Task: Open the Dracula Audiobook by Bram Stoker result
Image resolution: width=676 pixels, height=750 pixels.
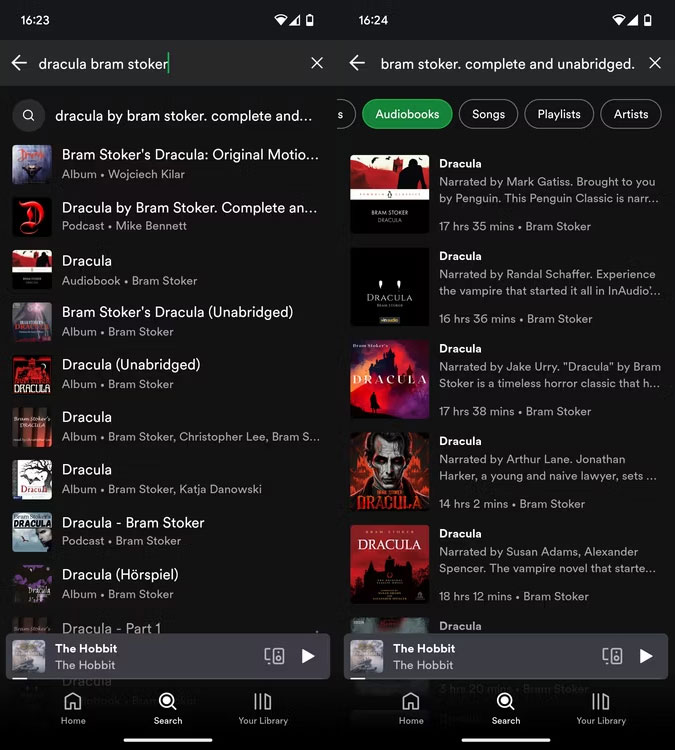Action: tap(166, 270)
